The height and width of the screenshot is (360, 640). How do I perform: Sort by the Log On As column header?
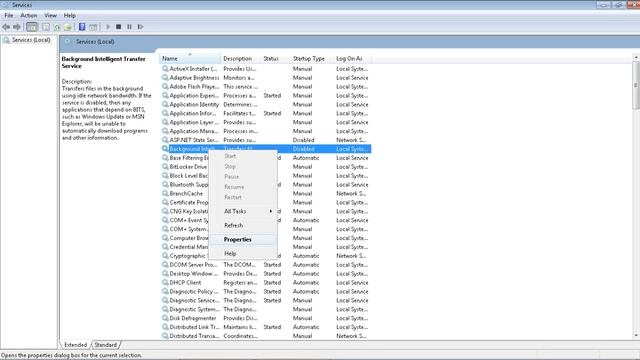click(x=352, y=59)
